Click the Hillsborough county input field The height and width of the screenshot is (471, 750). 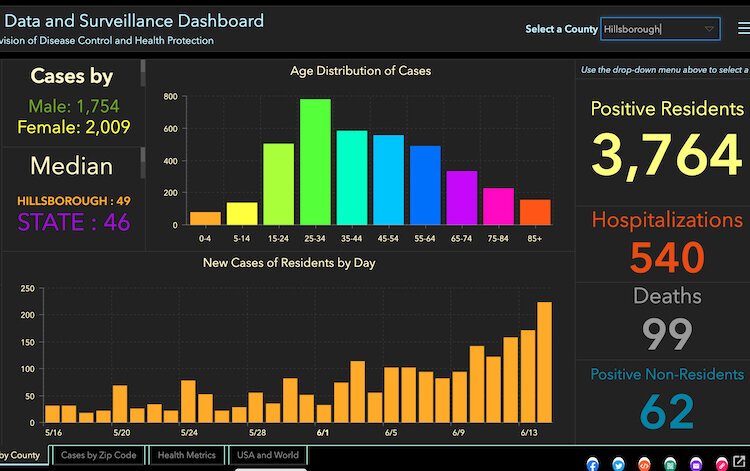pyautogui.click(x=660, y=29)
